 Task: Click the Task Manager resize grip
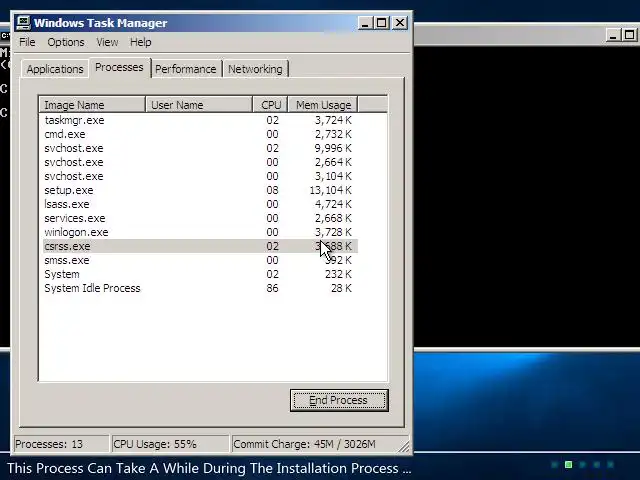[404, 447]
